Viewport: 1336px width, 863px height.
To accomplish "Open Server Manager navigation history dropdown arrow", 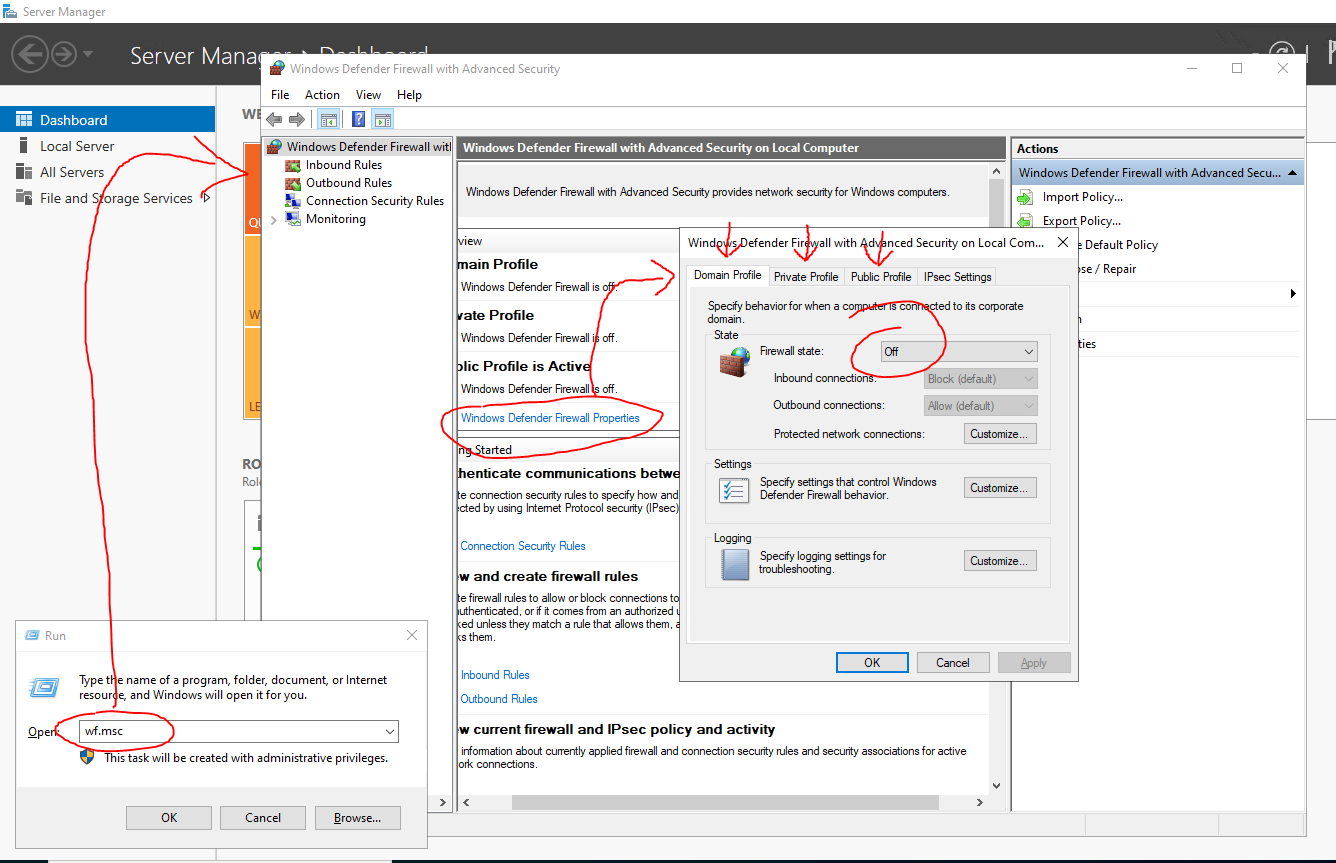I will point(88,53).
